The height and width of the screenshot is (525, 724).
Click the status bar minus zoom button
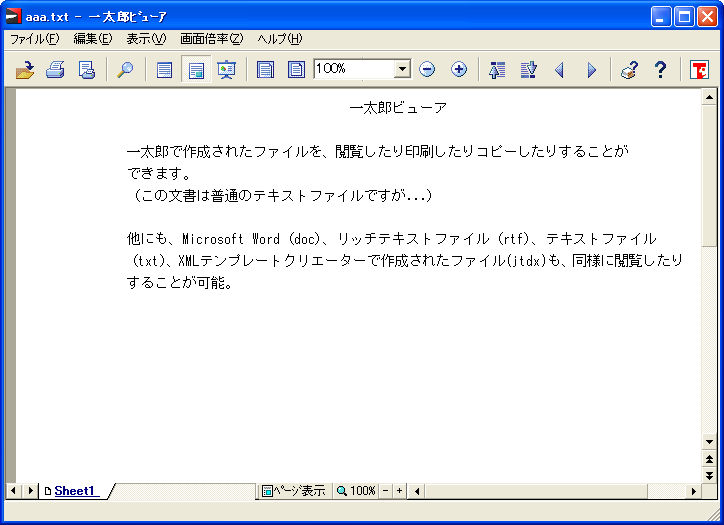pos(386,491)
